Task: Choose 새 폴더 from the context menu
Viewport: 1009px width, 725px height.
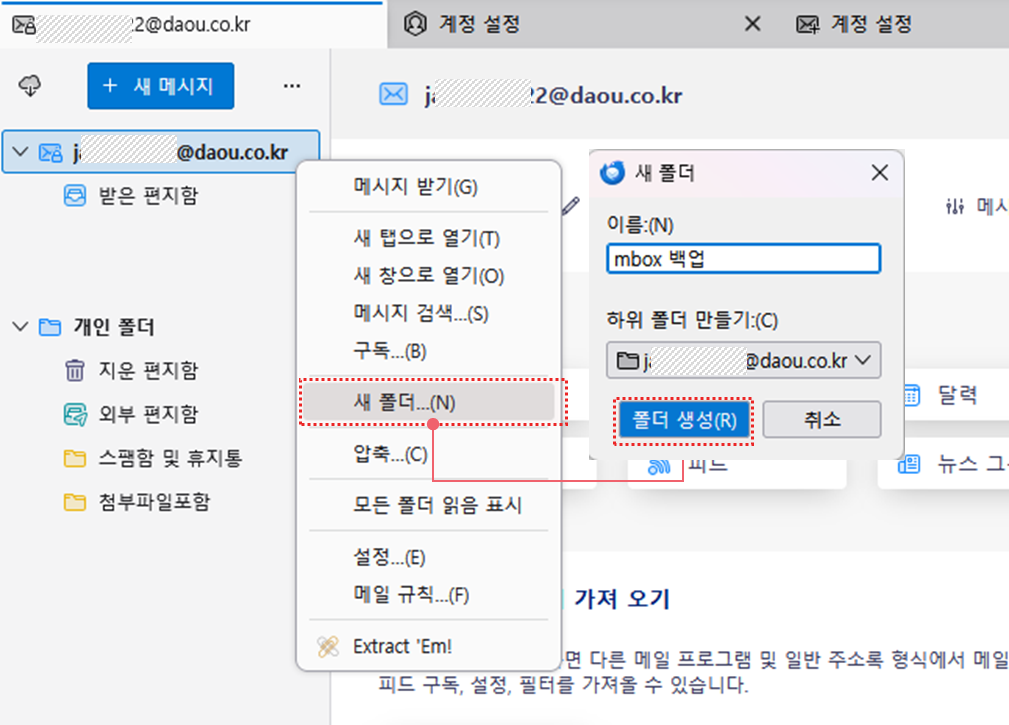Action: 404,402
